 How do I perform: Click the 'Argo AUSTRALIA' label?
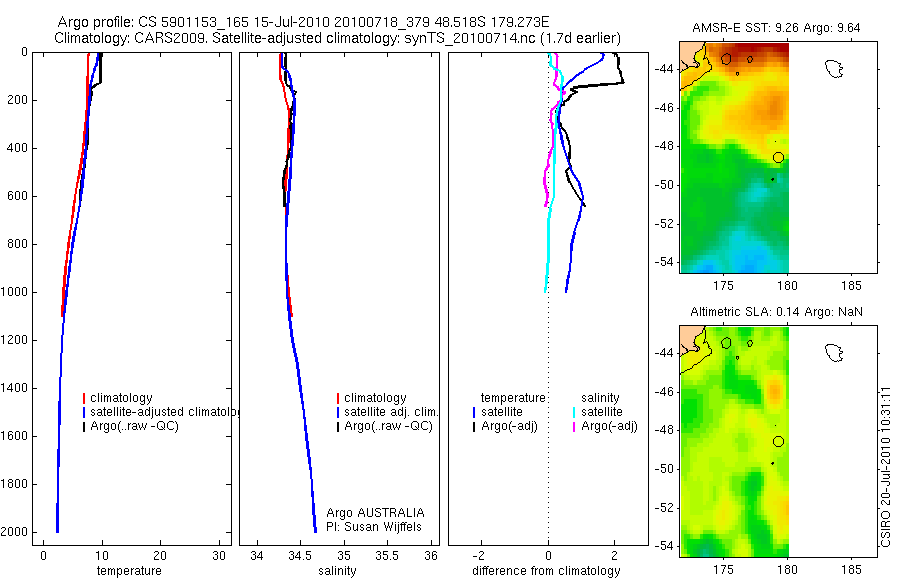click(x=375, y=513)
